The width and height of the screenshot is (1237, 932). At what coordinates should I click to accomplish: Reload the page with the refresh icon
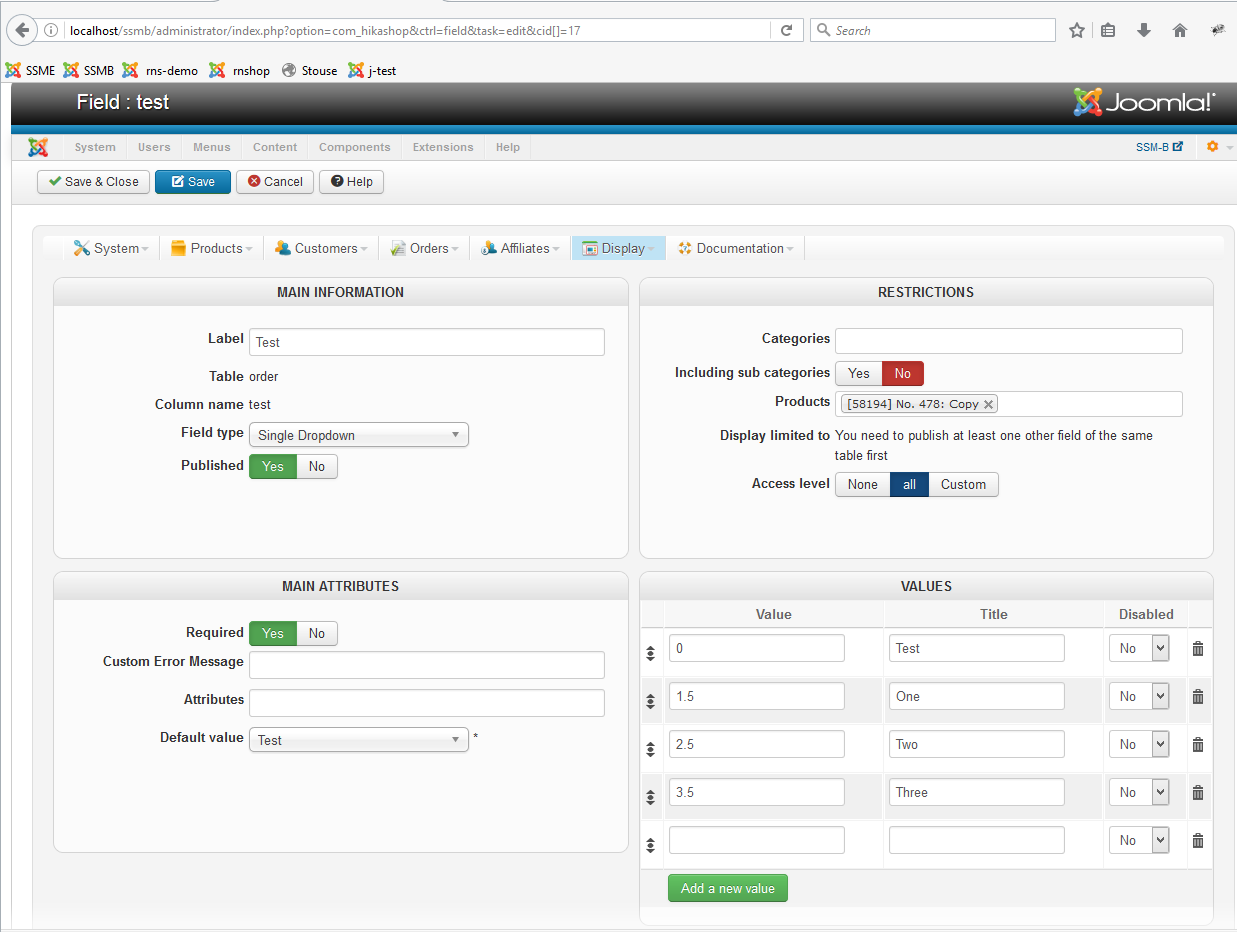(787, 30)
